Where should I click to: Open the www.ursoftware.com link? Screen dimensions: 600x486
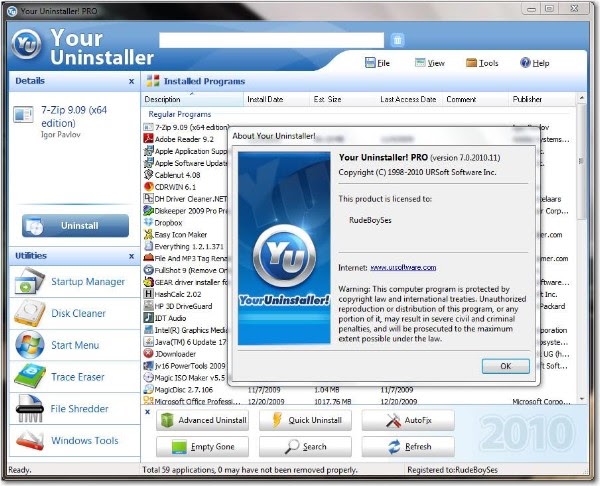pyautogui.click(x=403, y=267)
